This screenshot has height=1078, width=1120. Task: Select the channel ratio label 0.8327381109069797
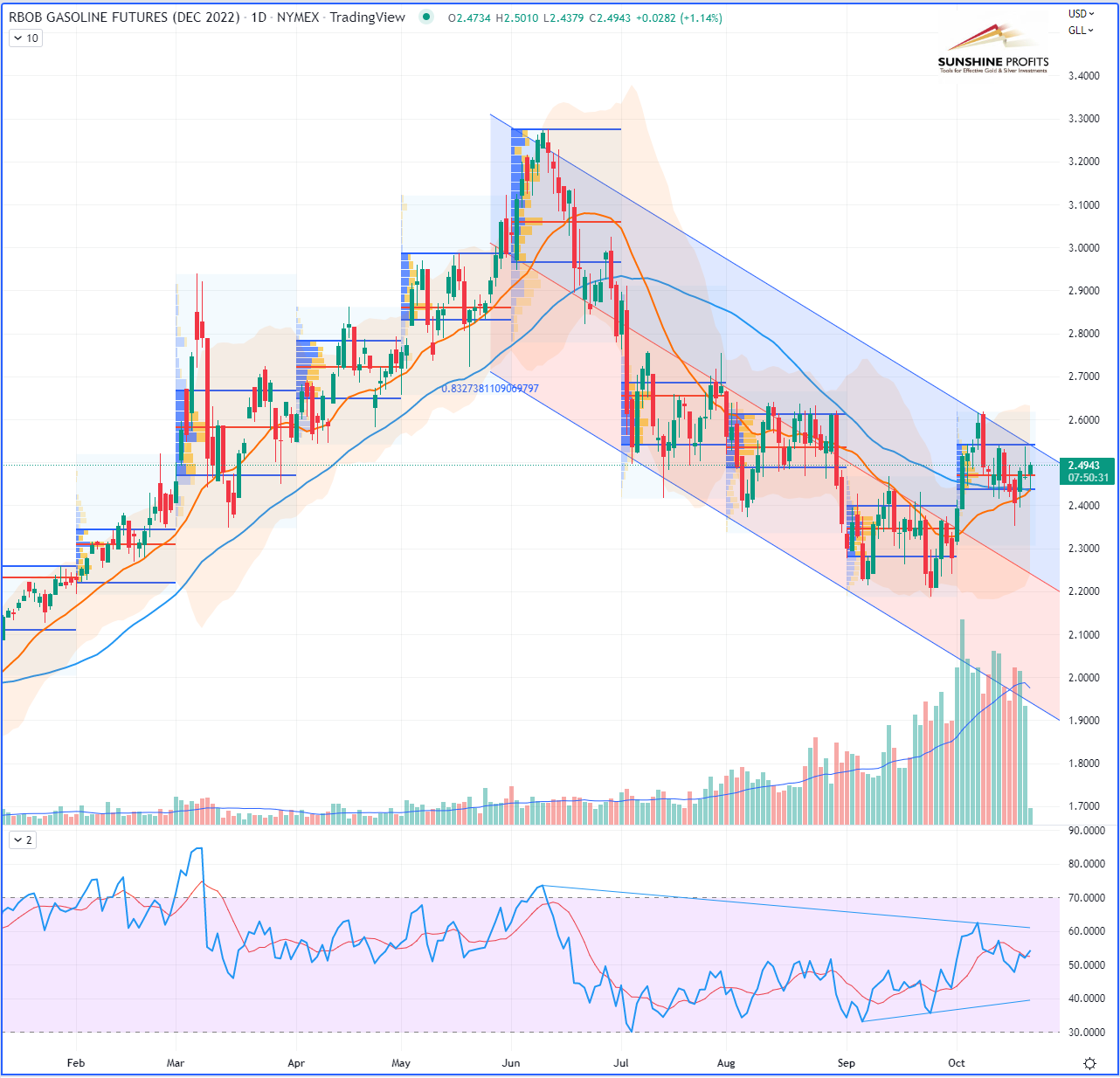pos(490,389)
